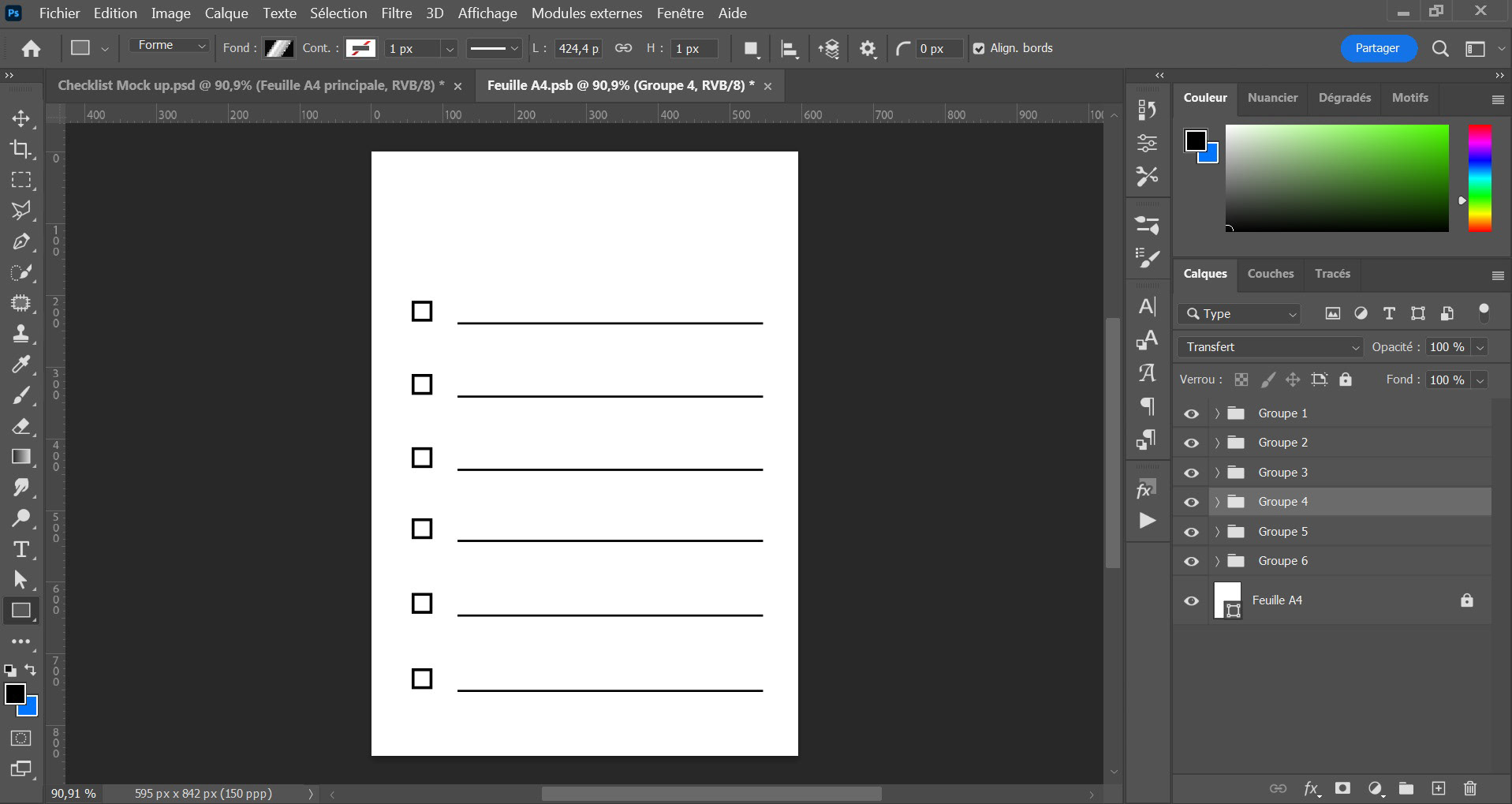The width and height of the screenshot is (1512, 804).
Task: Open the extra tools ellipsis menu
Action: point(21,641)
